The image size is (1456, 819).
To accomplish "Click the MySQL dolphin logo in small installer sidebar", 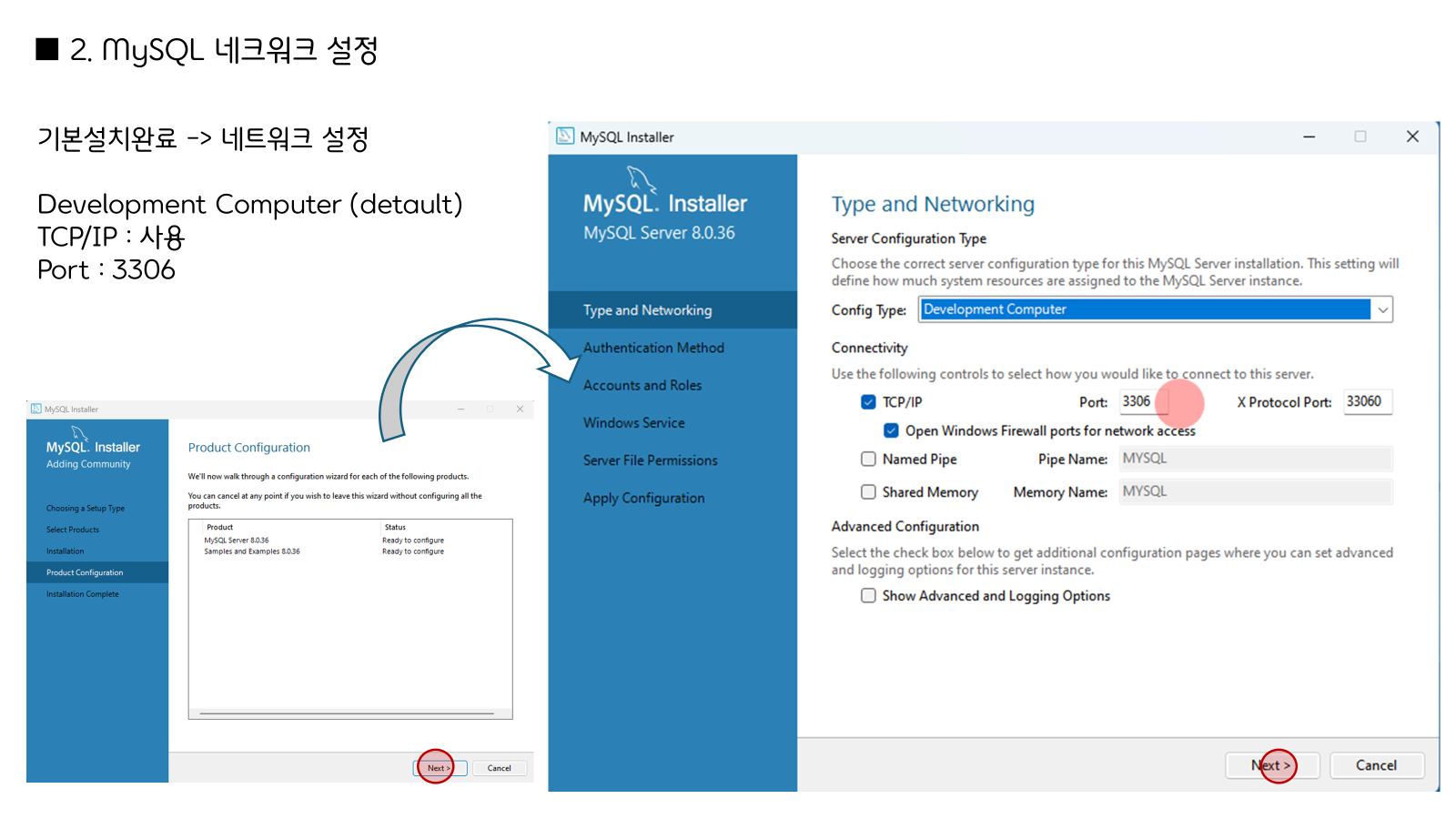I will pos(79,433).
